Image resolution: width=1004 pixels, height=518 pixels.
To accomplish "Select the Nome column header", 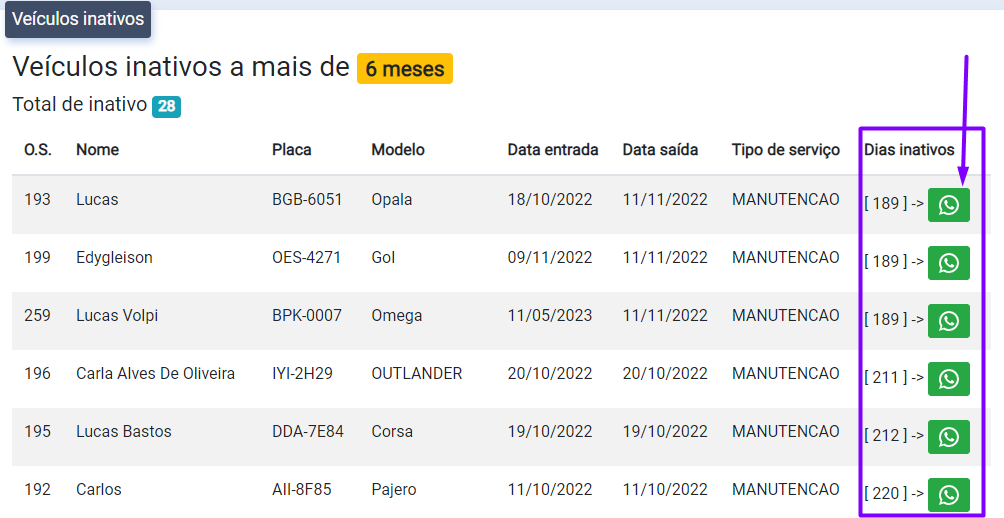I will pos(97,150).
